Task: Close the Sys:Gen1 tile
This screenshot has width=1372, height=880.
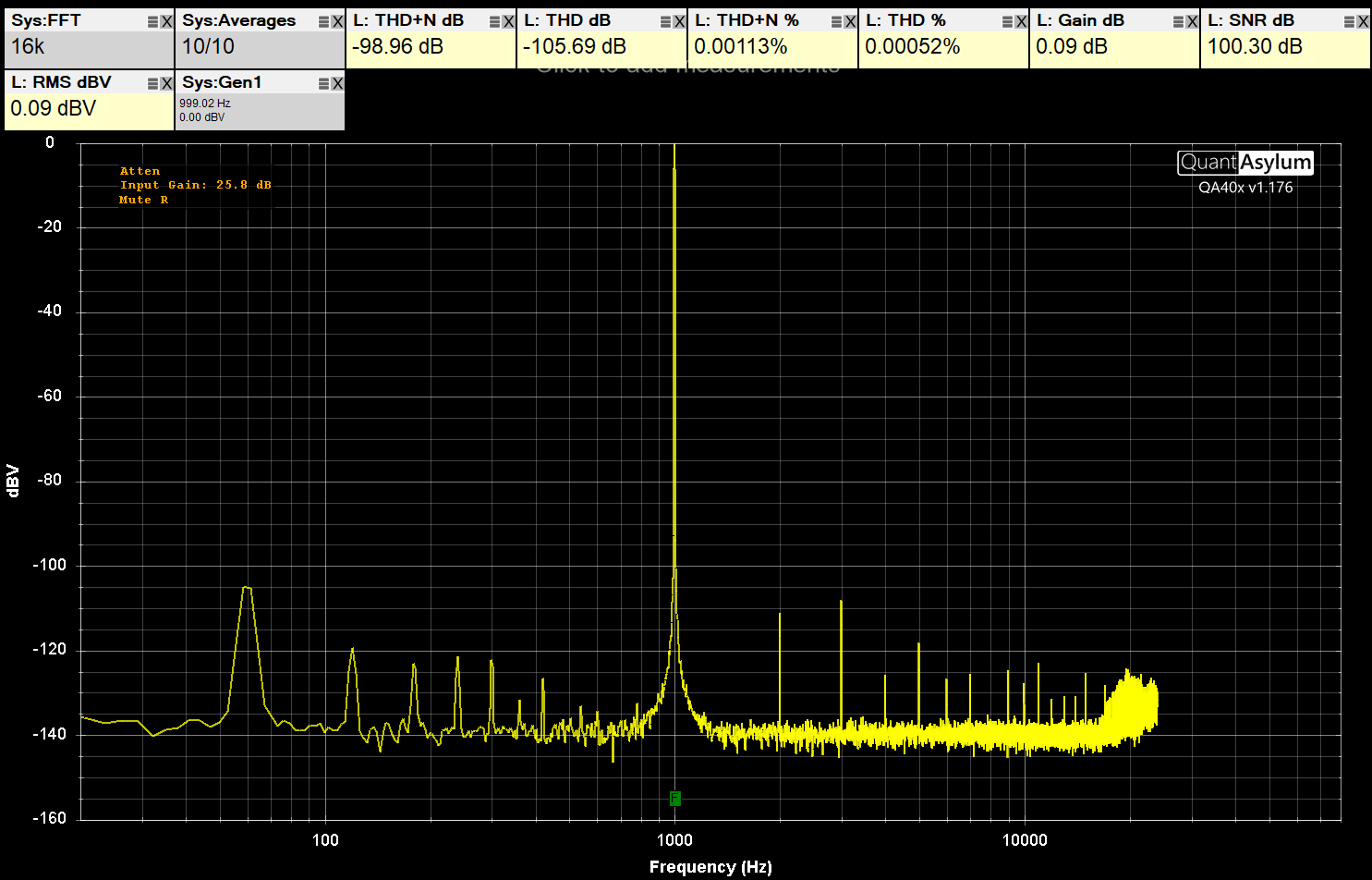Action: [337, 83]
